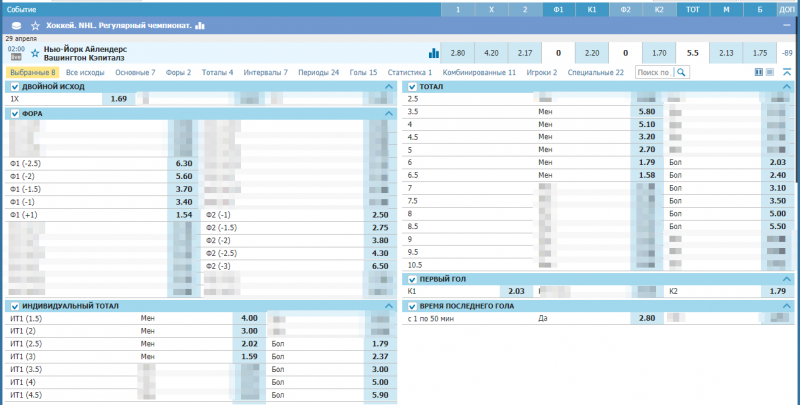Collapse all markets with the double-arrow icon
The image size is (800, 405).
click(x=785, y=73)
